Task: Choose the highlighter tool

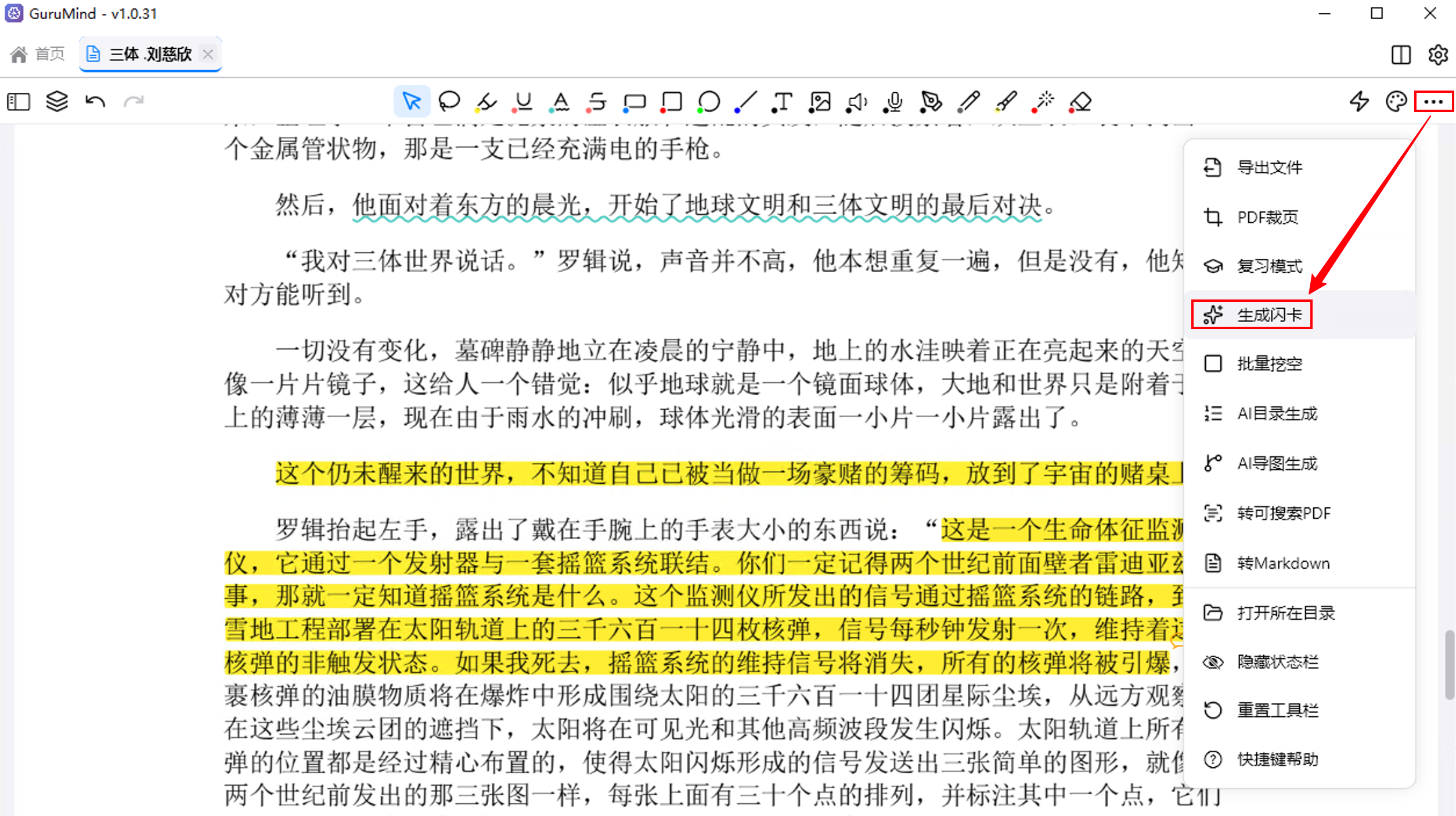Action: tap(486, 102)
